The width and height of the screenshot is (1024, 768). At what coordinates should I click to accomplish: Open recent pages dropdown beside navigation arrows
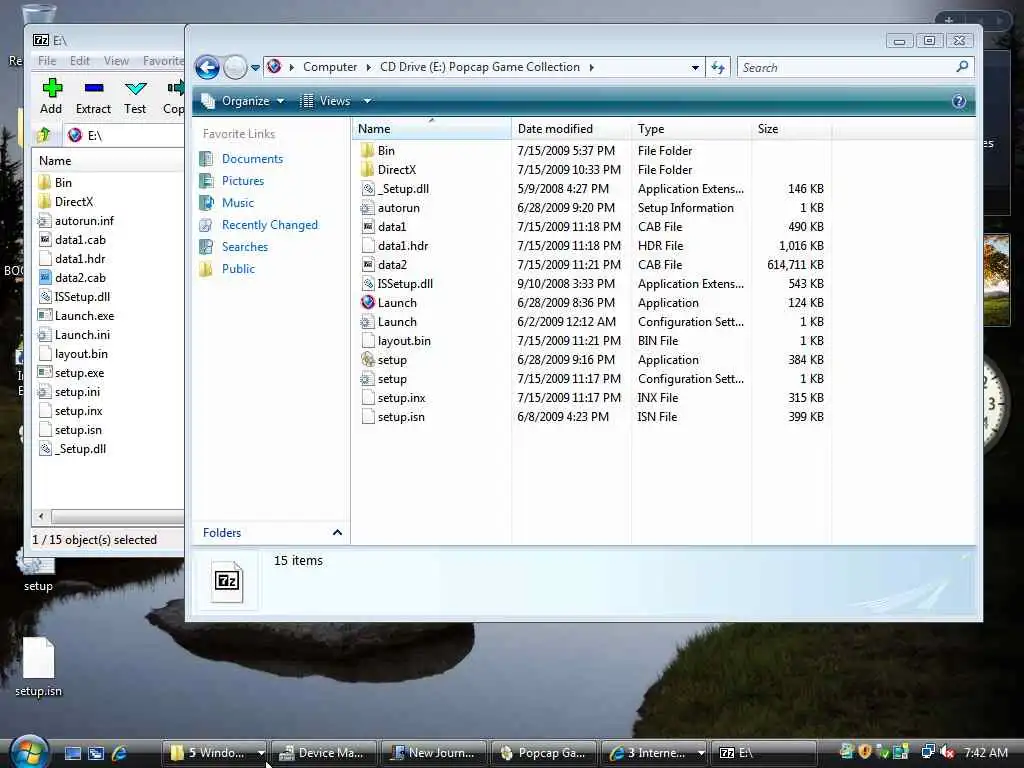(255, 67)
